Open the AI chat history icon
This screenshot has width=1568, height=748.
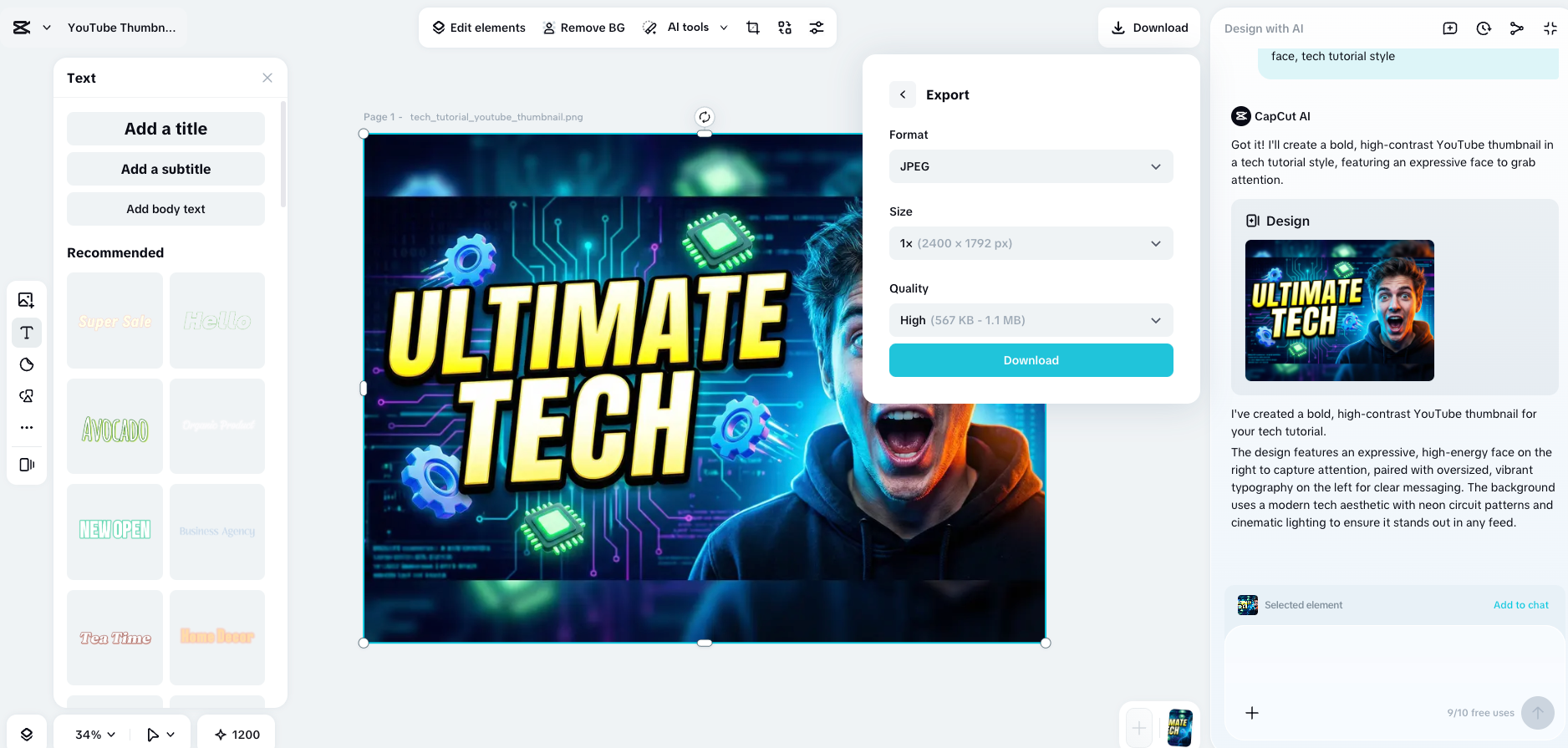pos(1484,28)
